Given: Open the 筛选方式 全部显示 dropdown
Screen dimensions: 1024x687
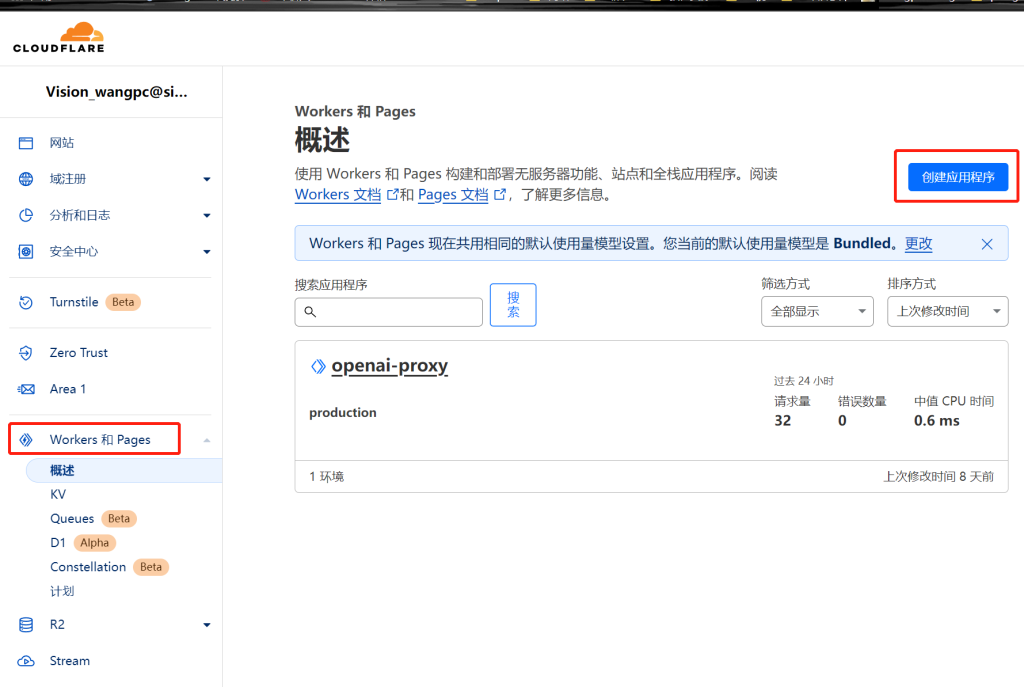Looking at the screenshot, I should point(817,311).
